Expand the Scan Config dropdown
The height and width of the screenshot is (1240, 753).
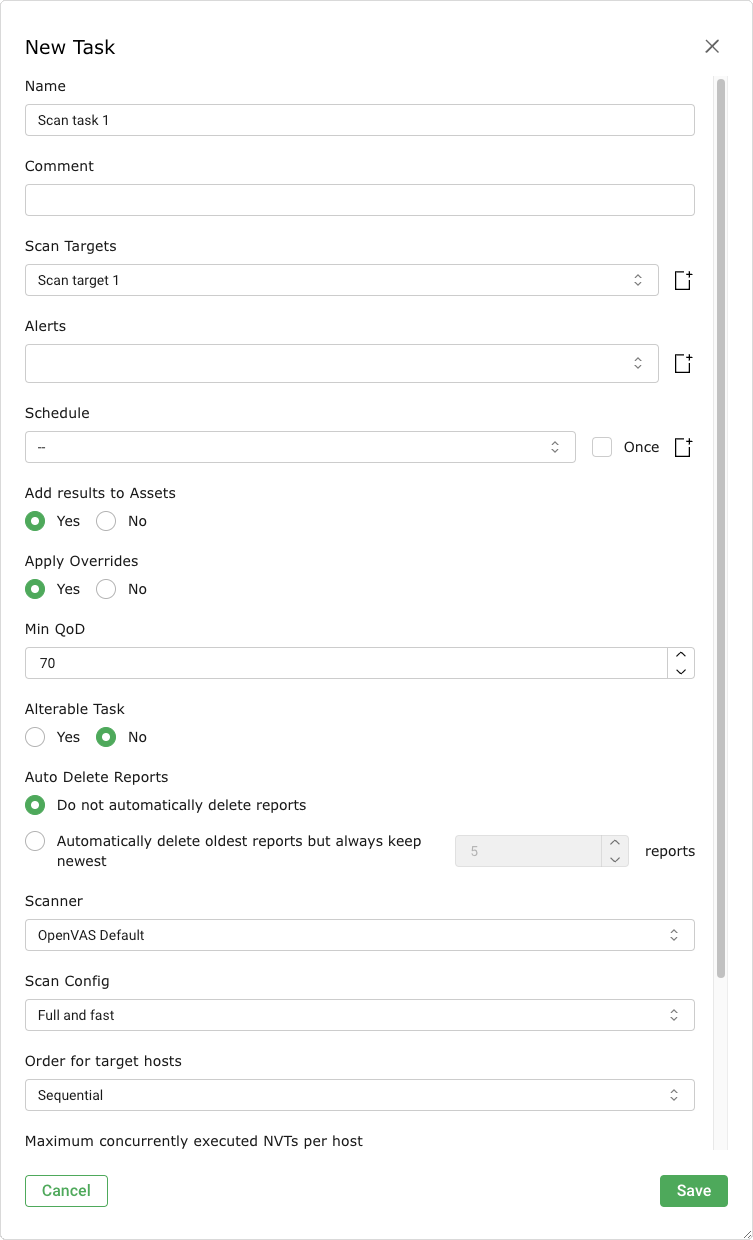(x=359, y=1015)
